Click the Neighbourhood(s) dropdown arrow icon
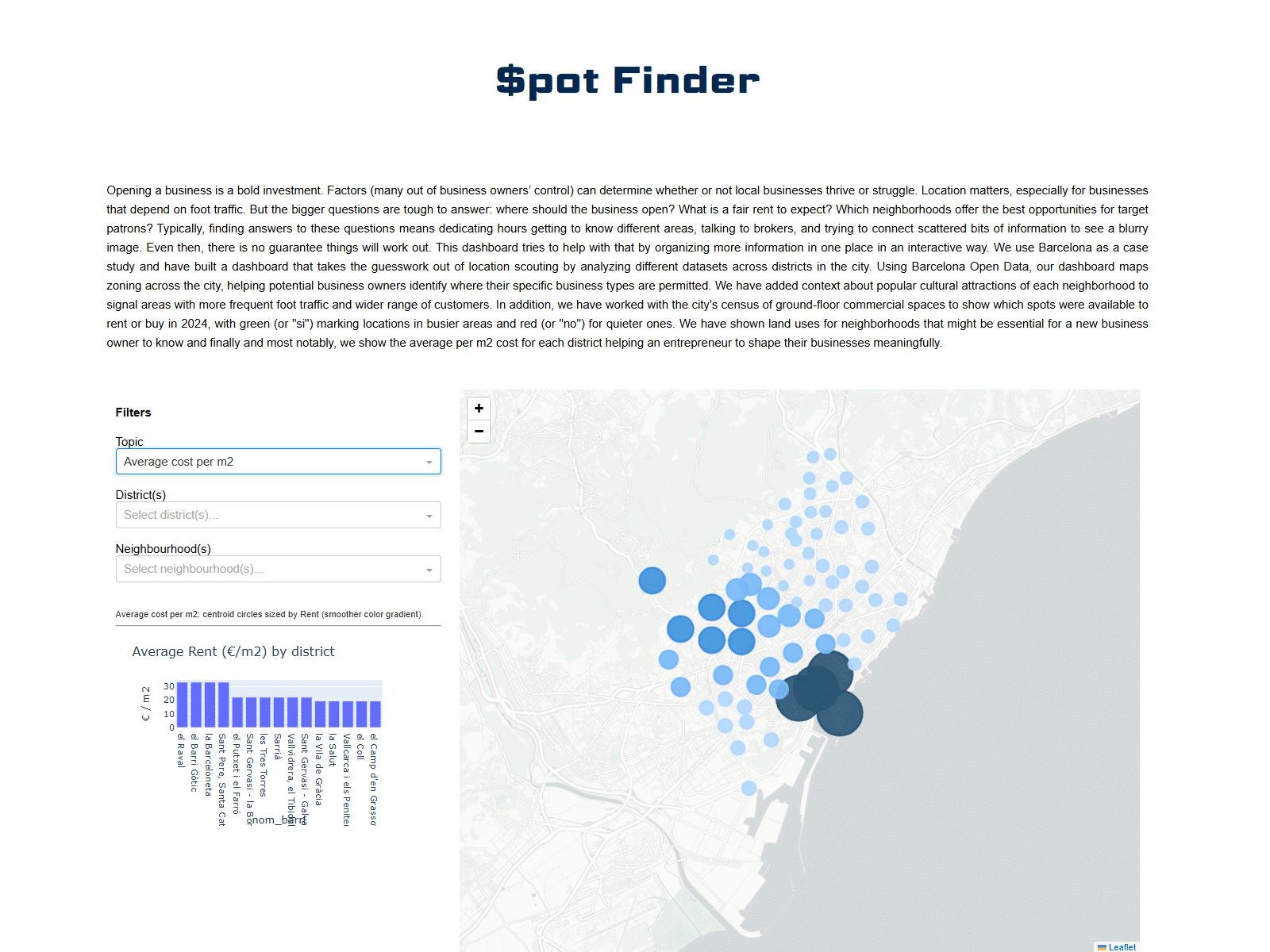This screenshot has width=1270, height=952. coord(429,569)
